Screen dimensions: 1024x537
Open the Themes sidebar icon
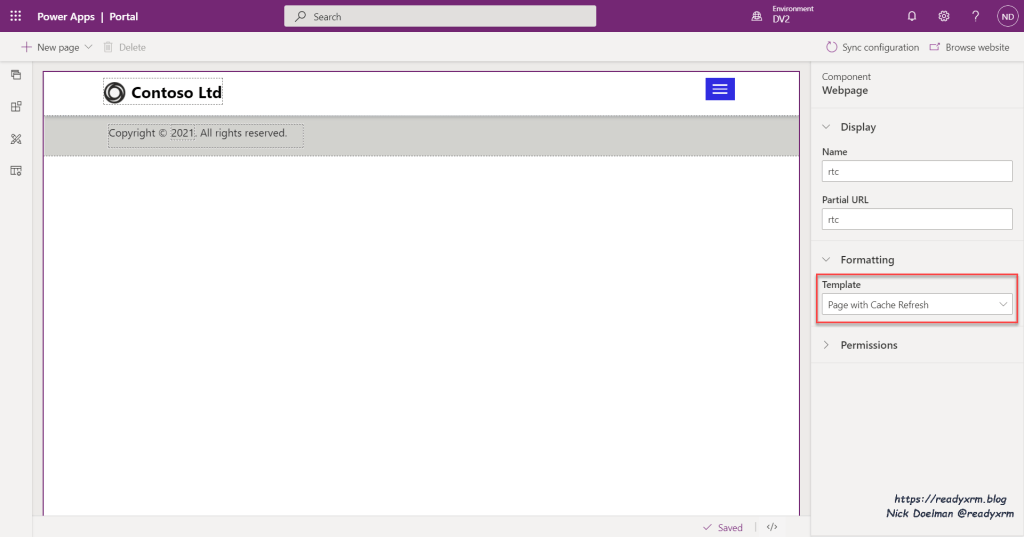click(x=16, y=139)
